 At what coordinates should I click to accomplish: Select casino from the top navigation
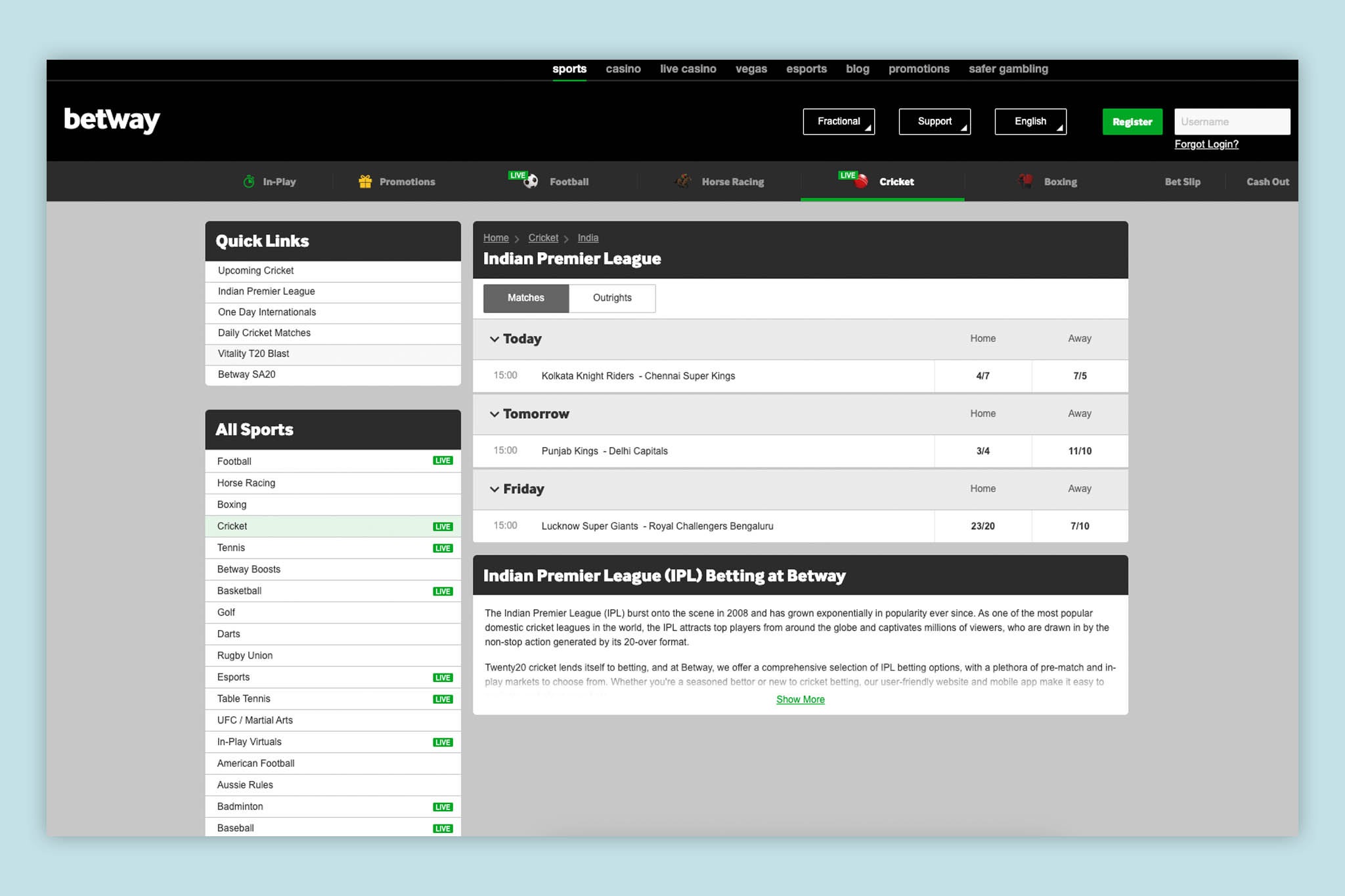click(623, 69)
